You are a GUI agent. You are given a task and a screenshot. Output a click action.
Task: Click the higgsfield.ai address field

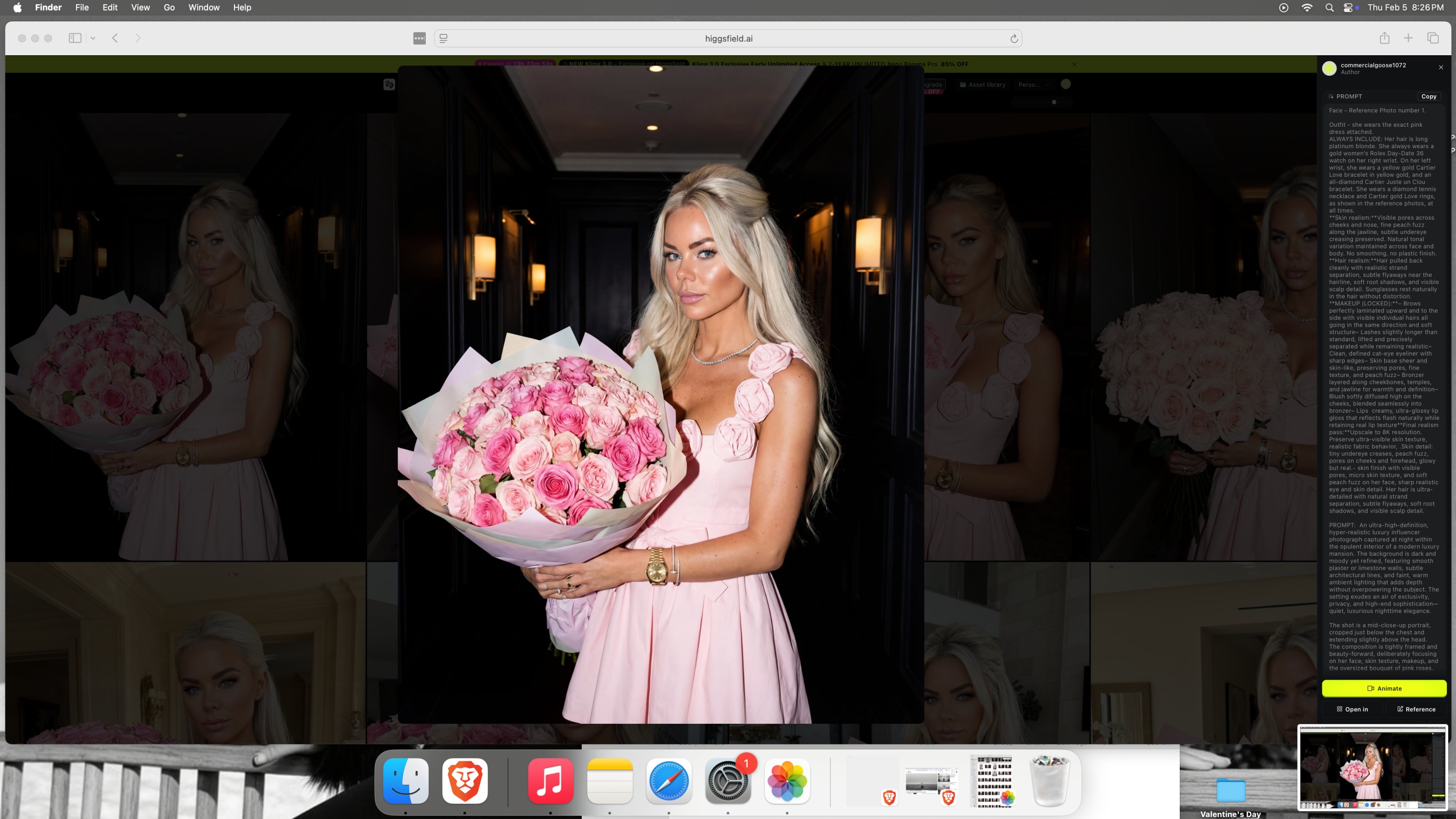tap(728, 39)
